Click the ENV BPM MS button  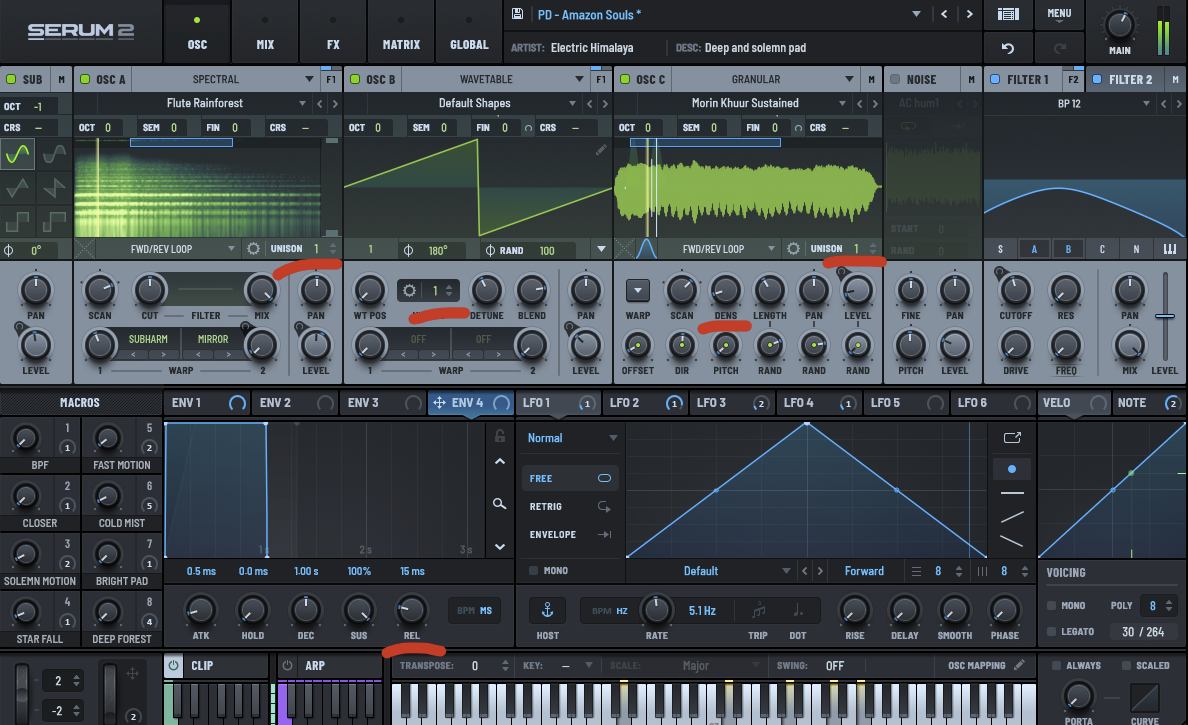(x=474, y=610)
